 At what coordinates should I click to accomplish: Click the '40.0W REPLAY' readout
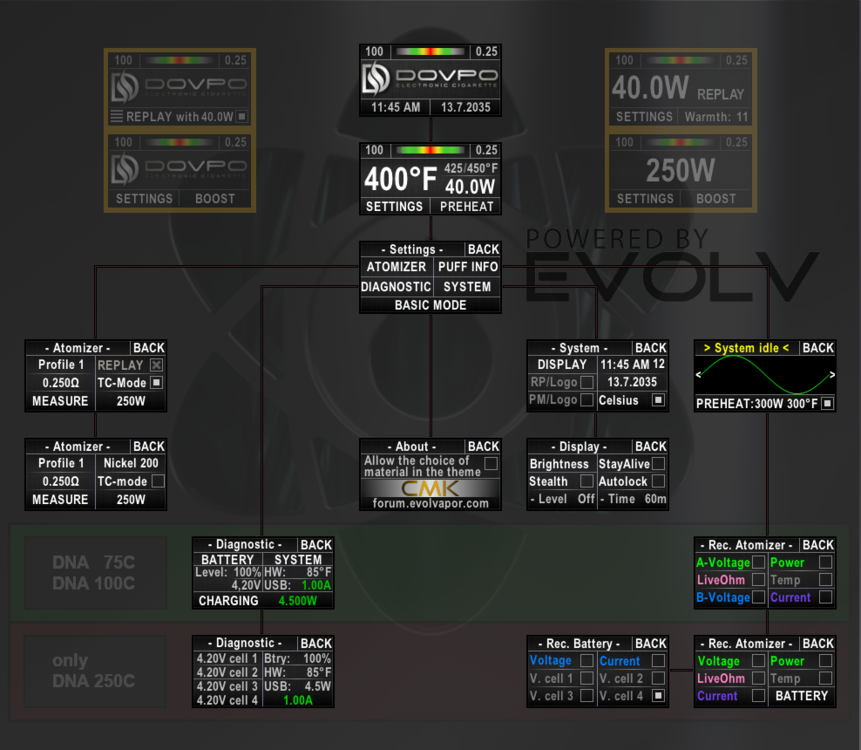678,88
